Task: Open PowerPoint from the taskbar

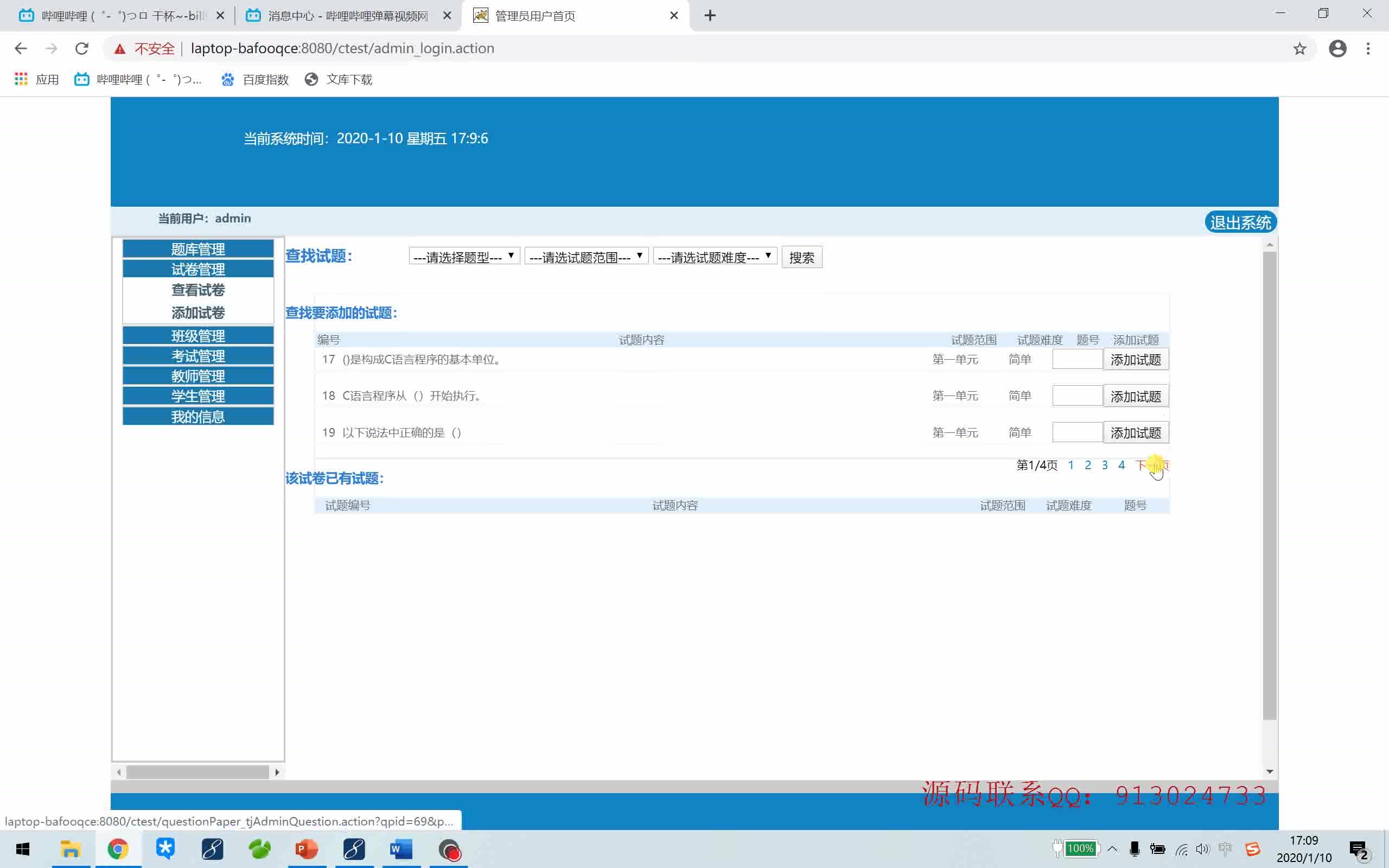Action: click(307, 849)
